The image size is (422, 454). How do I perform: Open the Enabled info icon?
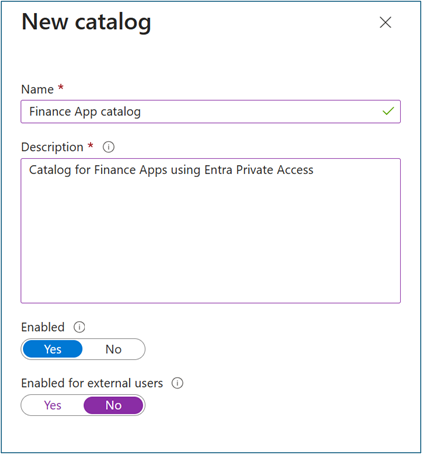[79, 327]
